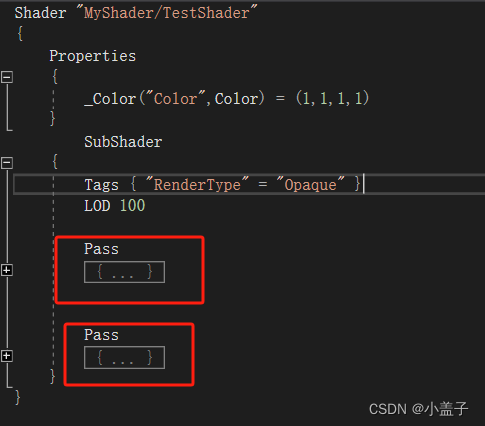The width and height of the screenshot is (485, 426).
Task: Click the SubShader keyword
Action: 123,142
